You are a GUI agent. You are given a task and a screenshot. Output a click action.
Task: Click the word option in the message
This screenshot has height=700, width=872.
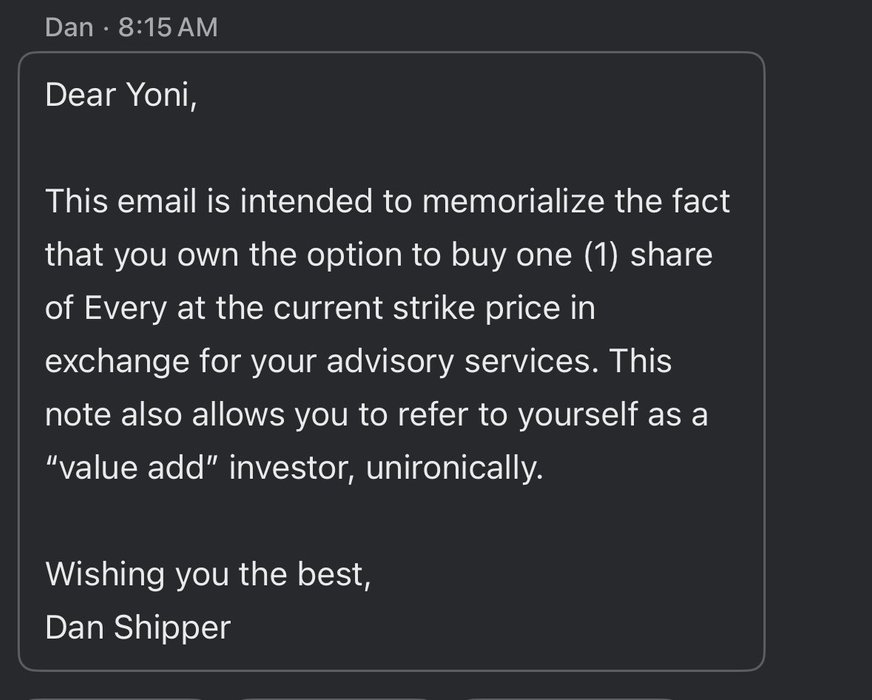coord(354,256)
